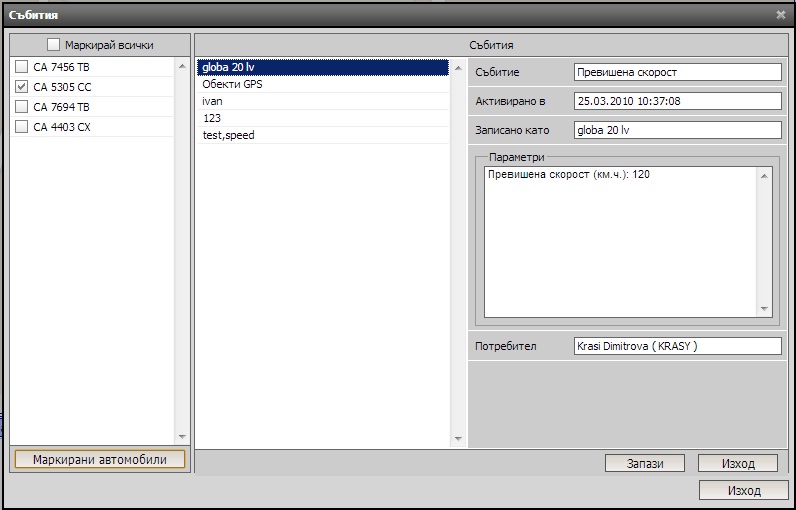The width and height of the screenshot is (796, 510).
Task: Check the CA 7694 TB vehicle checkbox
Action: [x=21, y=107]
